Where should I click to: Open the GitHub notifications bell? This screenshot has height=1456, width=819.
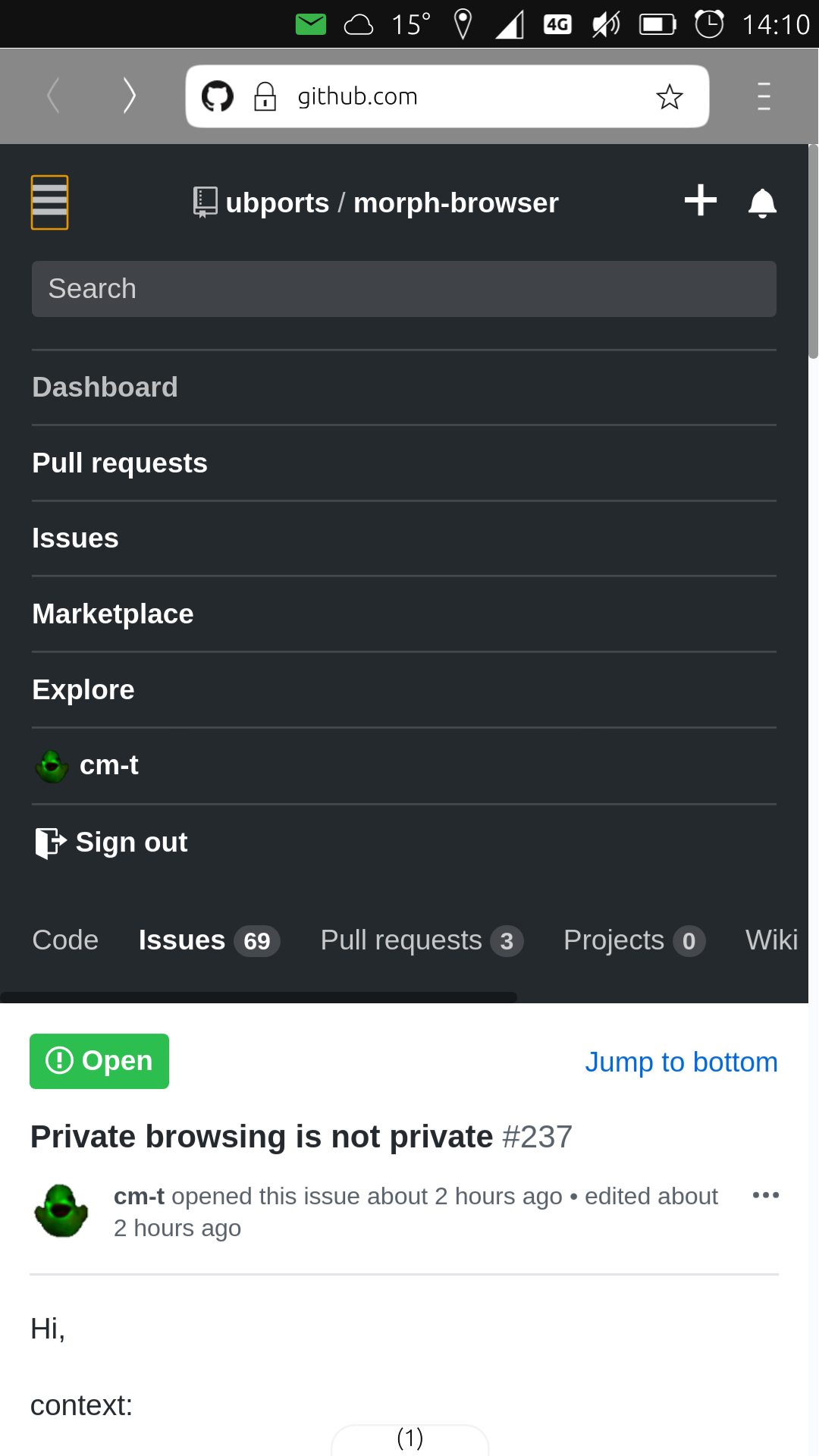pos(762,202)
